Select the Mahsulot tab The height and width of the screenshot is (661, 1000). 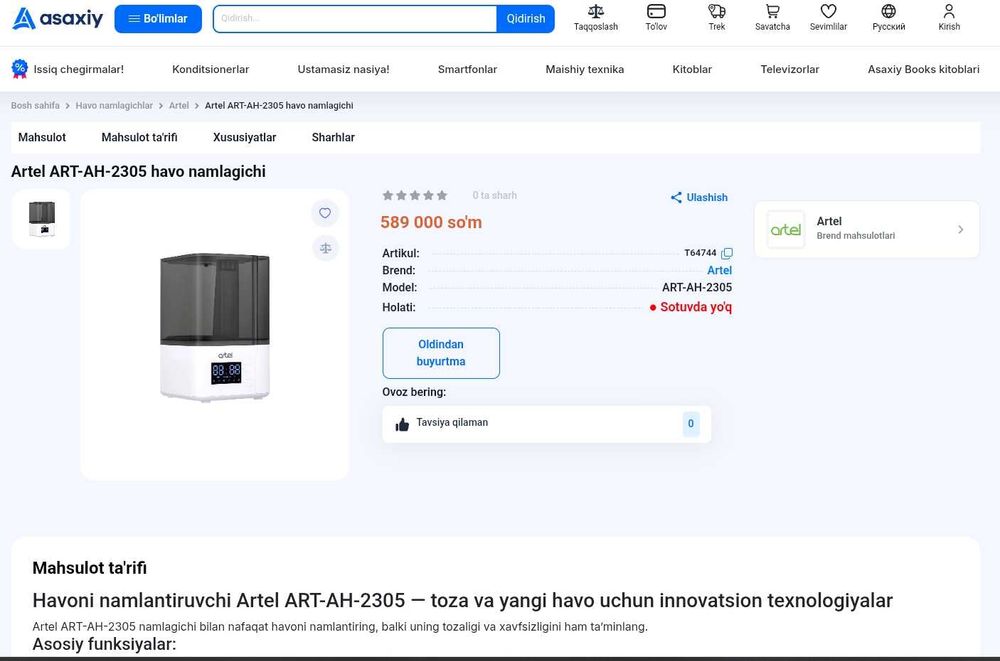pyautogui.click(x=42, y=137)
